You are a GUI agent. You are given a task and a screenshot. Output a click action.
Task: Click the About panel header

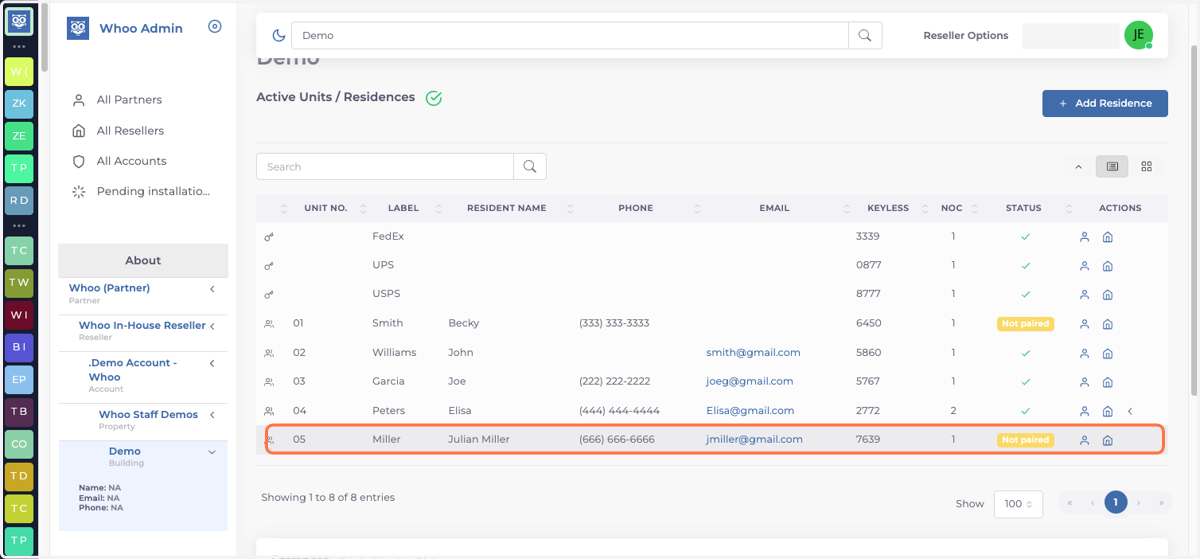coord(143,260)
